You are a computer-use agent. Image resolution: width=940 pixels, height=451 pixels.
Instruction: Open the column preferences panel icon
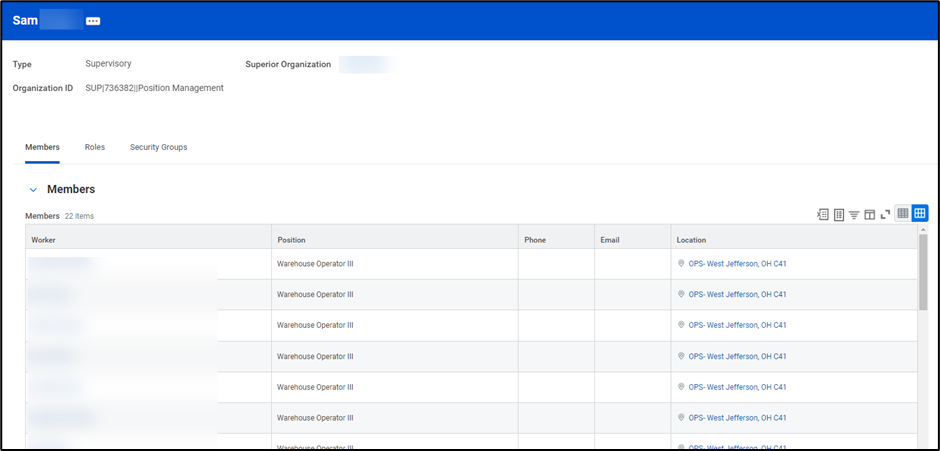870,214
